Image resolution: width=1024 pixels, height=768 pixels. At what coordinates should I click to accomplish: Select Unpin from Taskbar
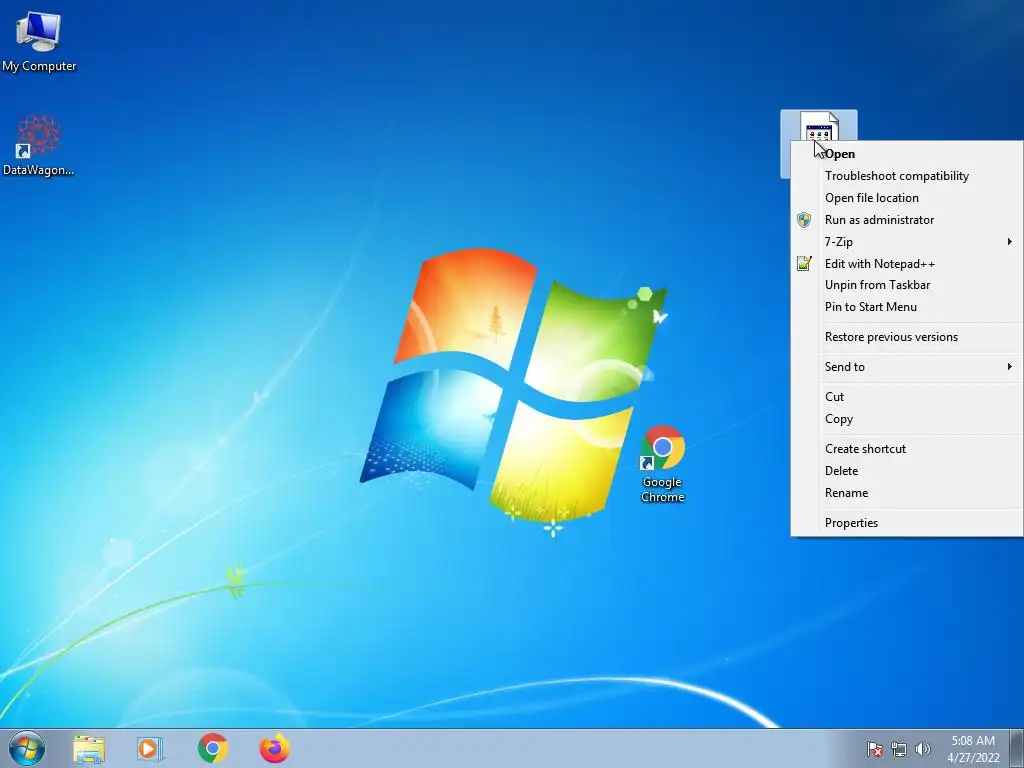click(x=907, y=285)
